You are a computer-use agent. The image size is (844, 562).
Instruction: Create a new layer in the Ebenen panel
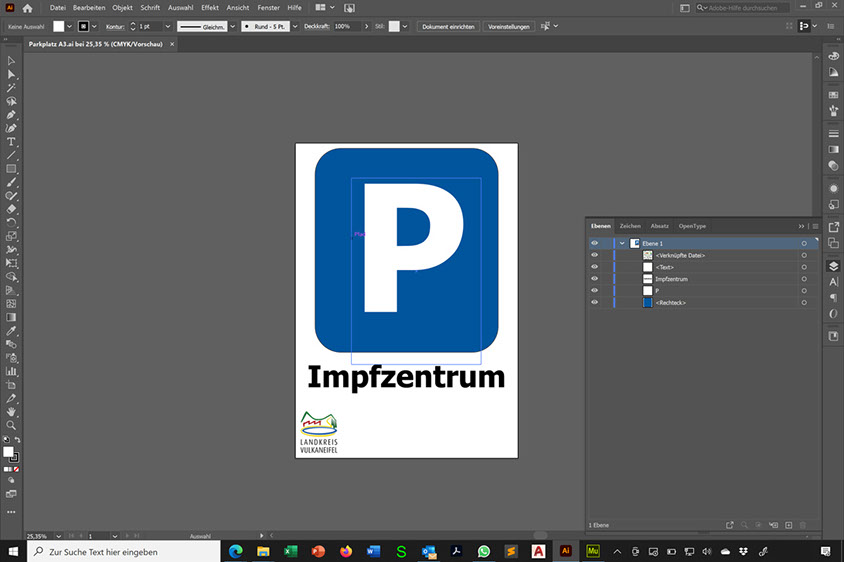tap(788, 525)
